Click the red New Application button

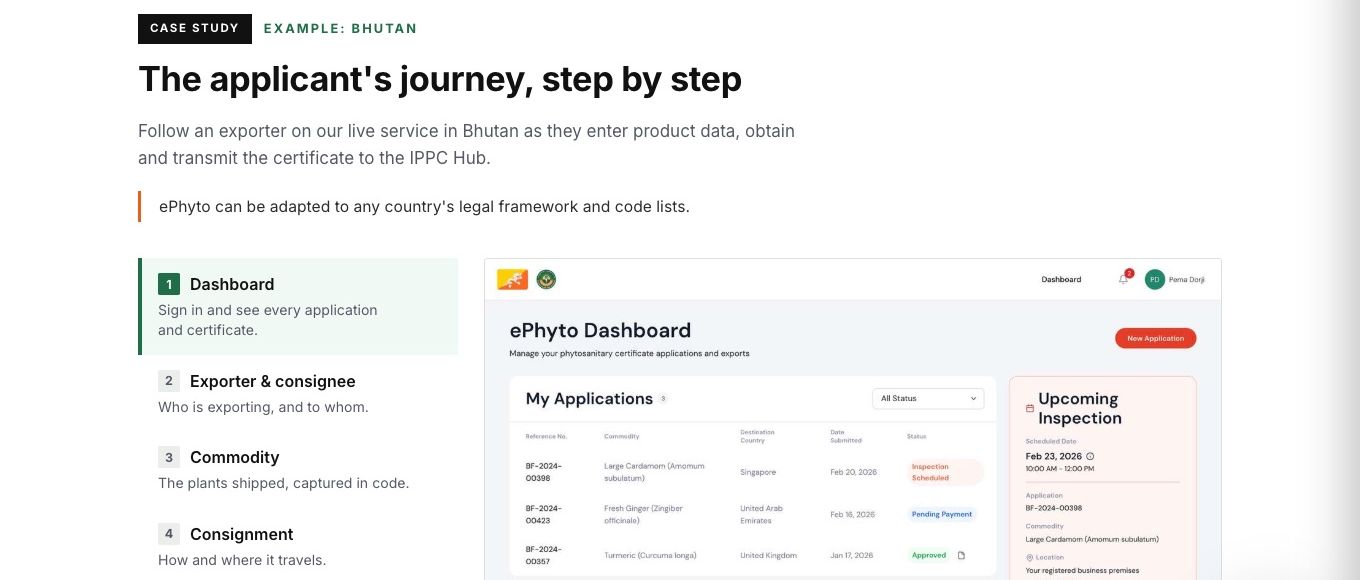(1155, 338)
